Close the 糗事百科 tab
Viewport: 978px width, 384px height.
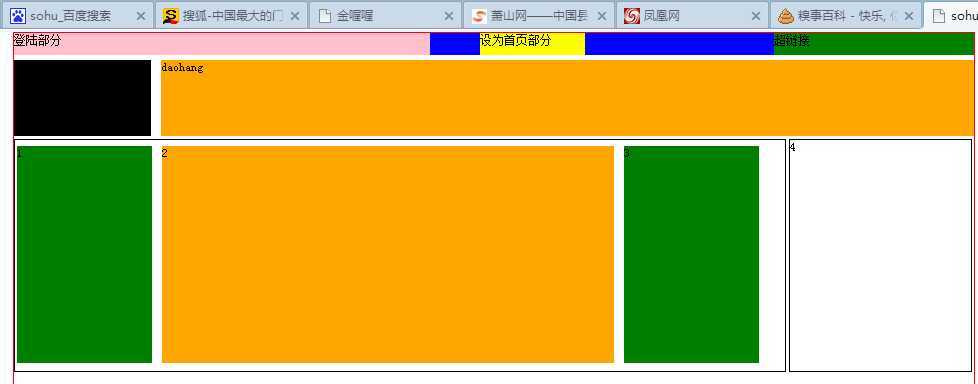909,16
